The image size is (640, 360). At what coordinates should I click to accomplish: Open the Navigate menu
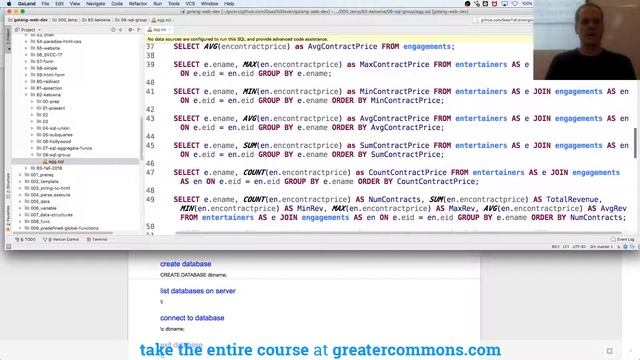[96, 4]
